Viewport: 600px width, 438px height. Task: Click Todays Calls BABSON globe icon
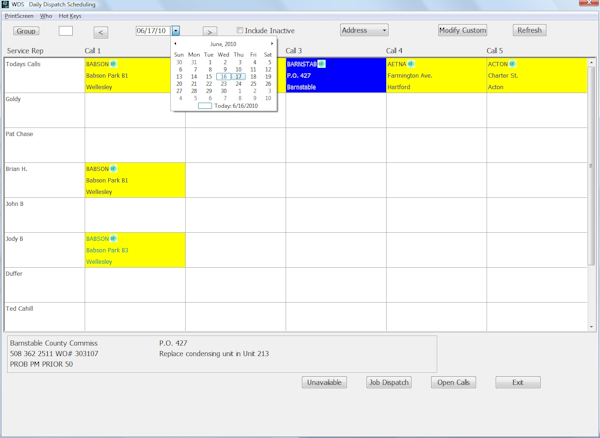click(x=114, y=64)
